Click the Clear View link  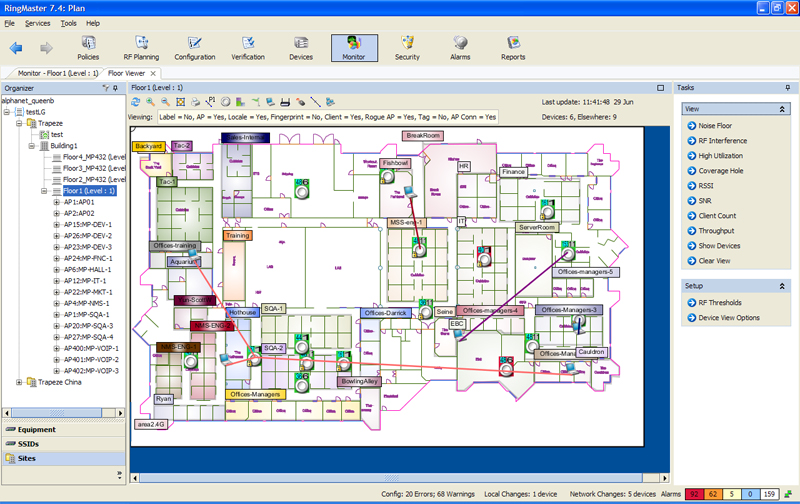click(x=714, y=261)
